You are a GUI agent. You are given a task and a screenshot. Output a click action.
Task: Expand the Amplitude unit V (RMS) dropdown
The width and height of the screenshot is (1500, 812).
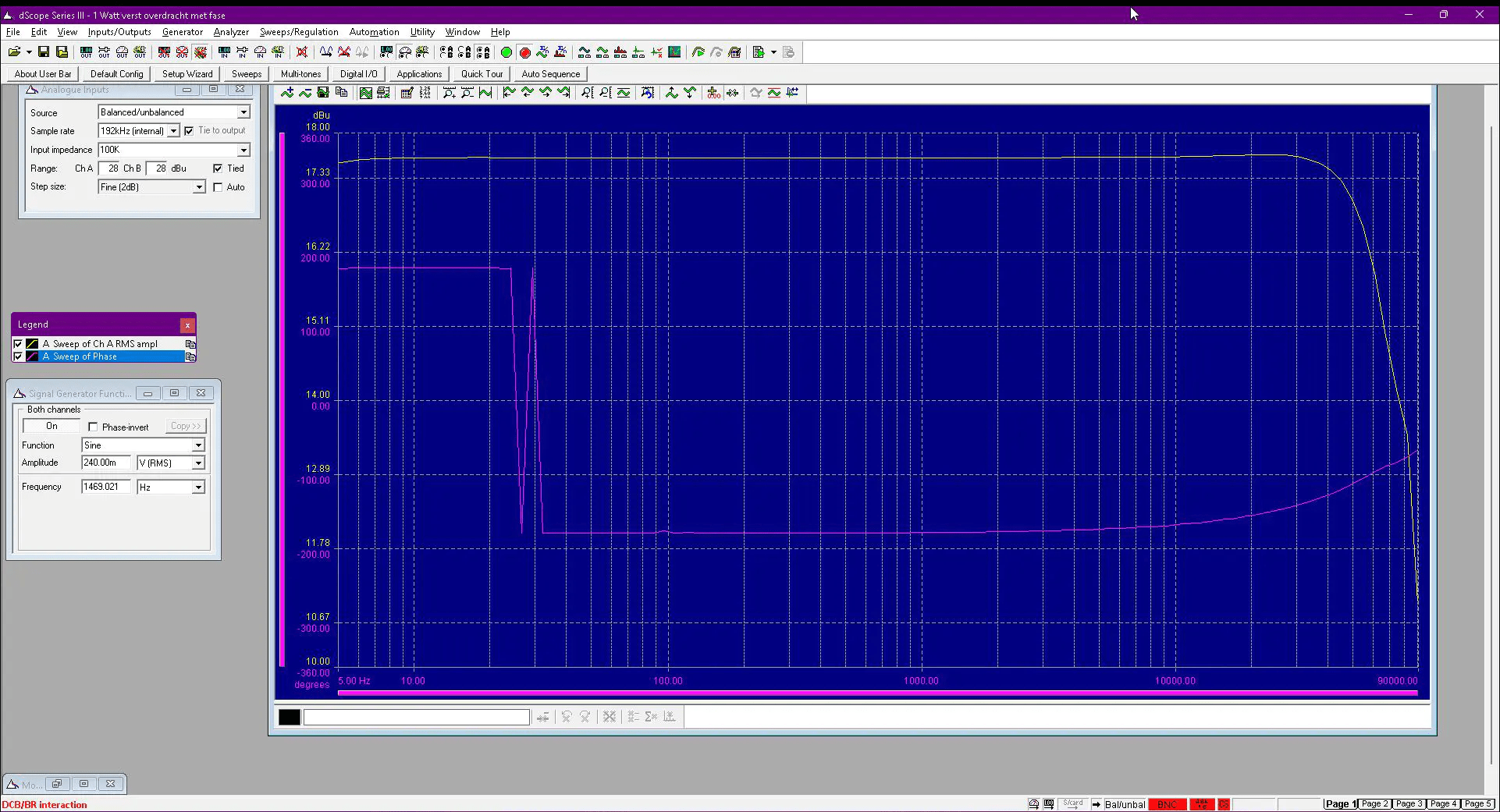click(198, 463)
